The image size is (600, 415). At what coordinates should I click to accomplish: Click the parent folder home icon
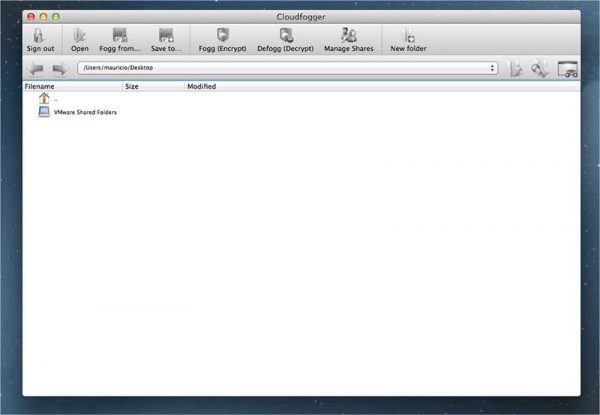click(x=44, y=98)
